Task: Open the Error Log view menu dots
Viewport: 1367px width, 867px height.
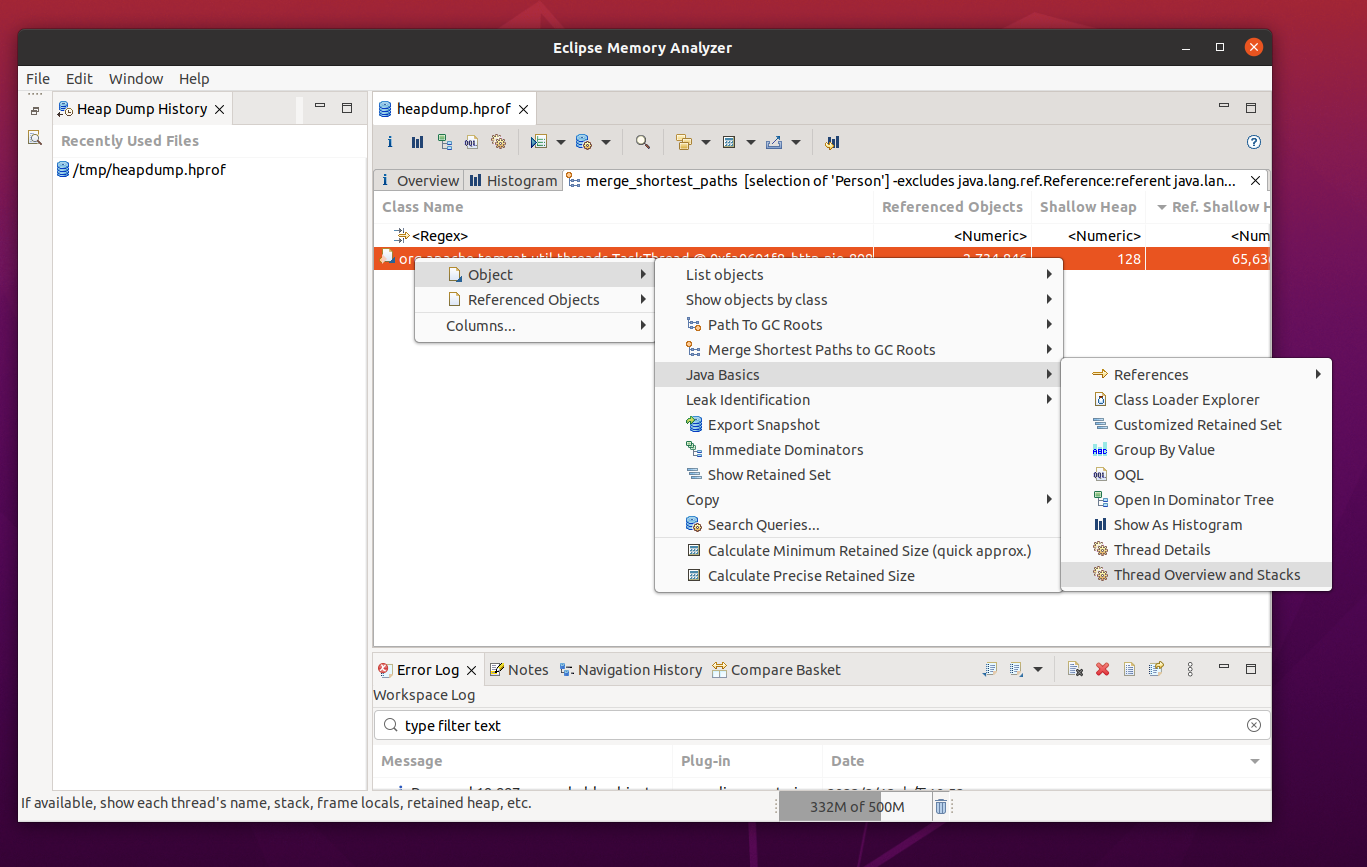Action: [1190, 669]
